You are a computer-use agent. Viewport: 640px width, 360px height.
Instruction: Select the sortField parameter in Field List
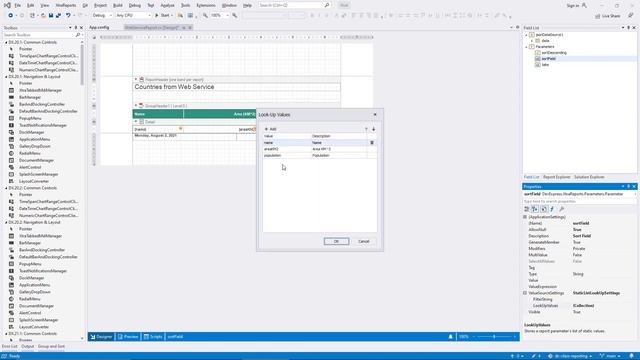549,59
